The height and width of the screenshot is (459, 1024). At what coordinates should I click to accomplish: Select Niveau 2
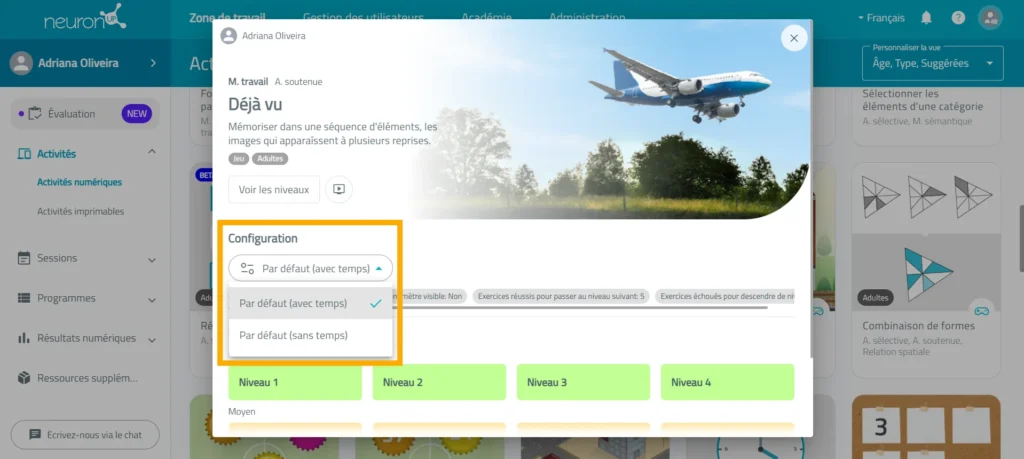pos(440,382)
